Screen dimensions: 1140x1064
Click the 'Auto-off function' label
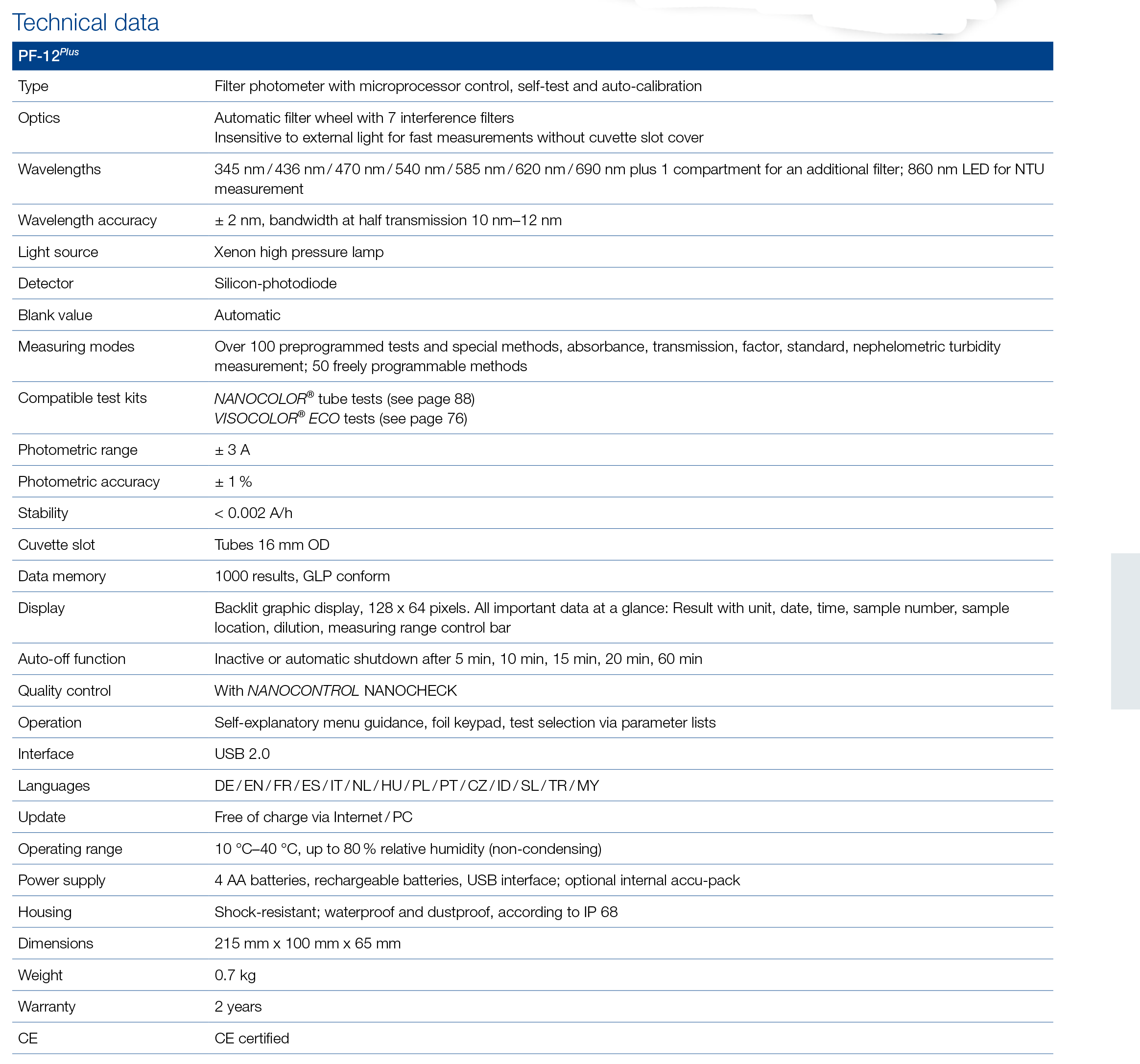(71, 659)
